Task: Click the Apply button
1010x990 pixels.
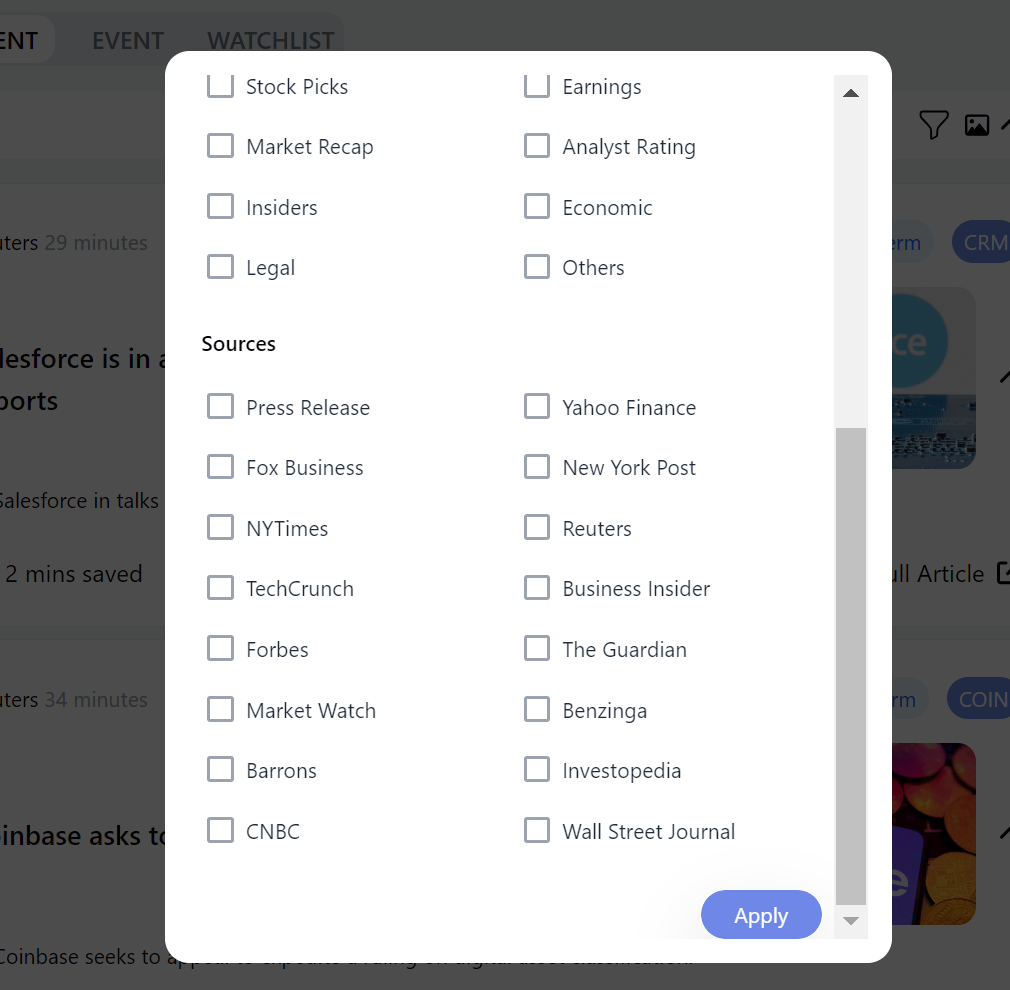Action: [x=761, y=915]
